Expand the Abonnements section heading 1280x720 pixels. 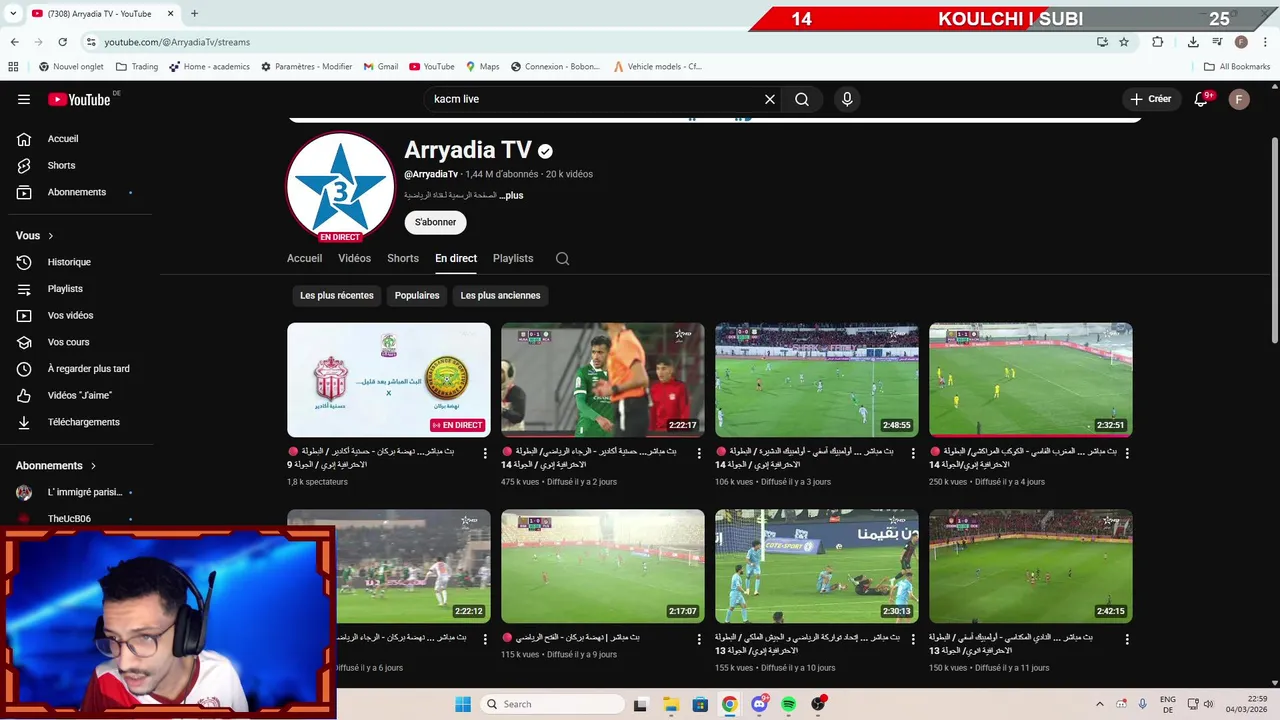pyautogui.click(x=56, y=466)
